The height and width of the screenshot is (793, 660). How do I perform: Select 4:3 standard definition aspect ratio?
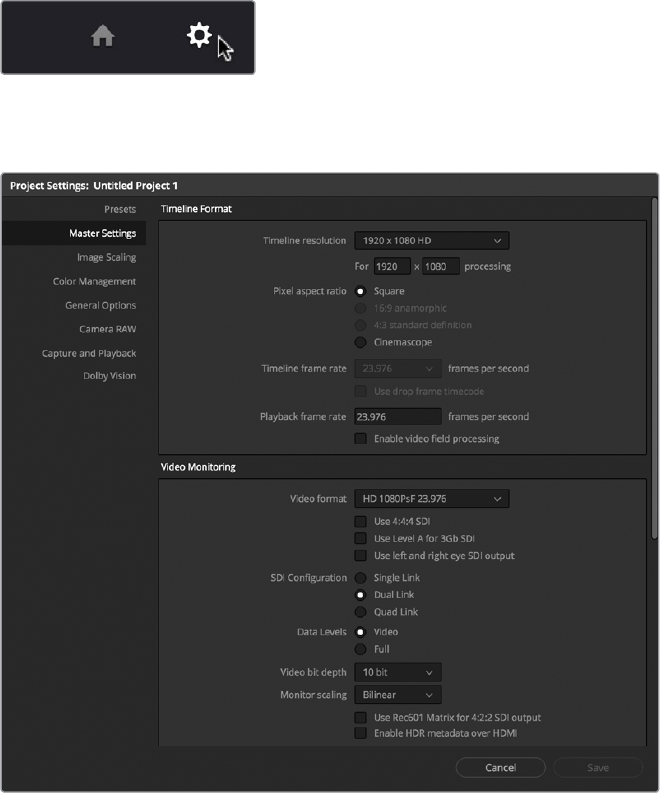click(360, 325)
